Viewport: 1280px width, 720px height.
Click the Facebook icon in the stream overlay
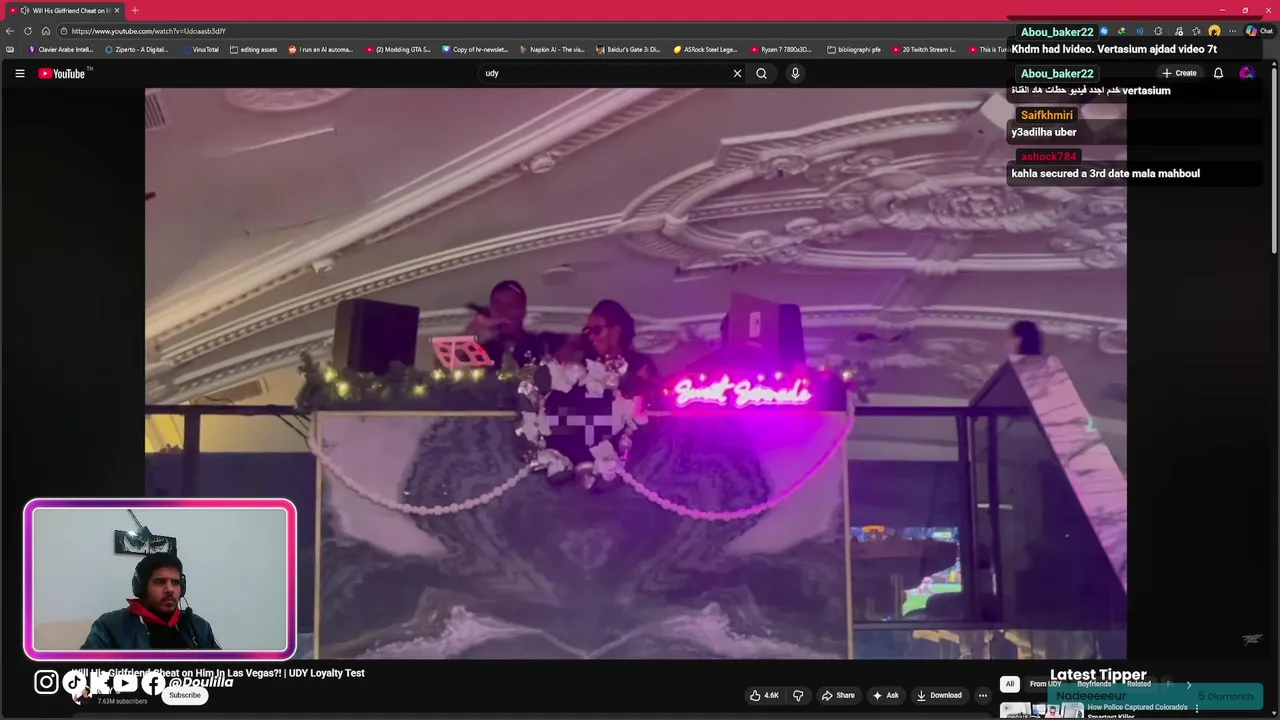tap(152, 683)
